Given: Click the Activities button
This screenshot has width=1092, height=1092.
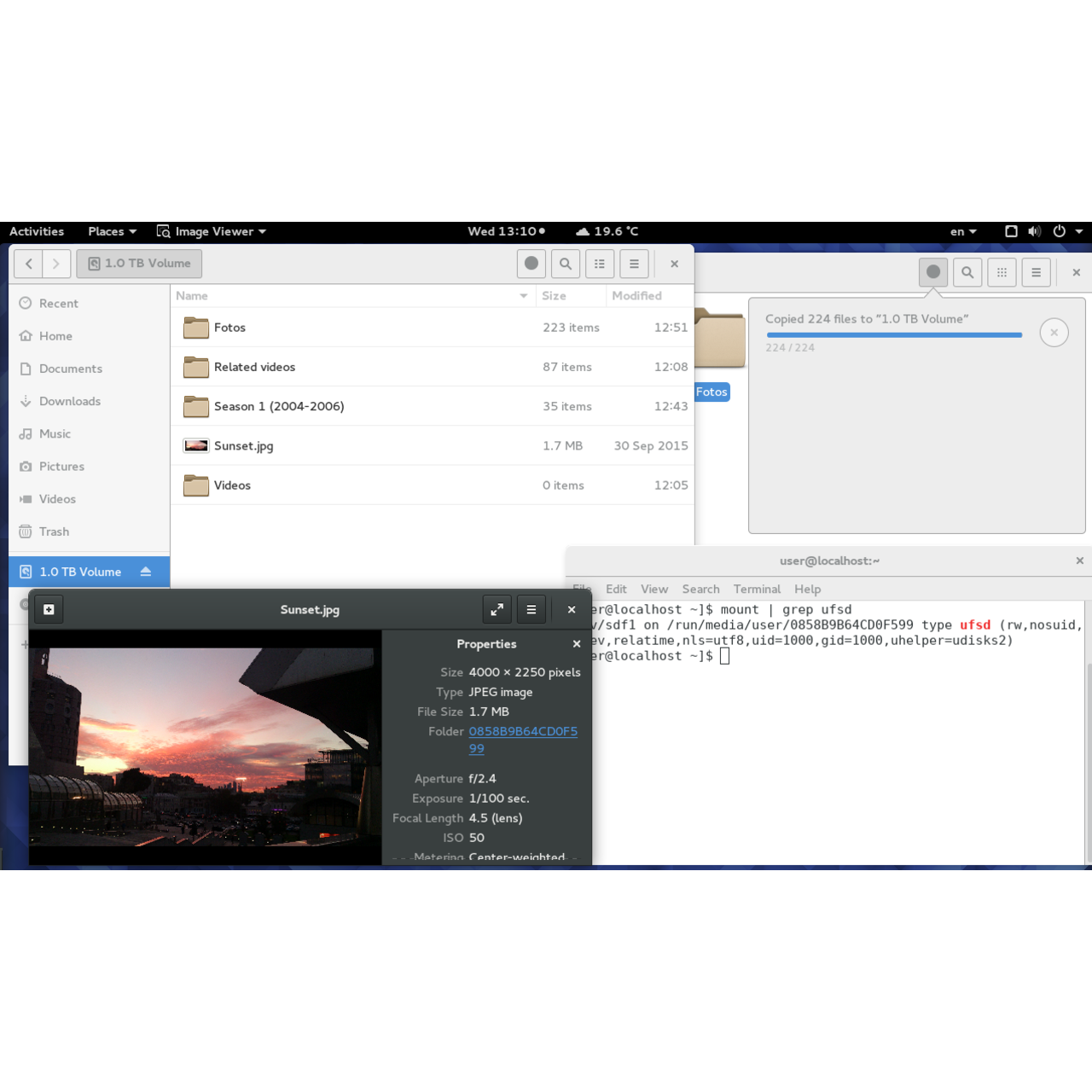Looking at the screenshot, I should coord(37,231).
